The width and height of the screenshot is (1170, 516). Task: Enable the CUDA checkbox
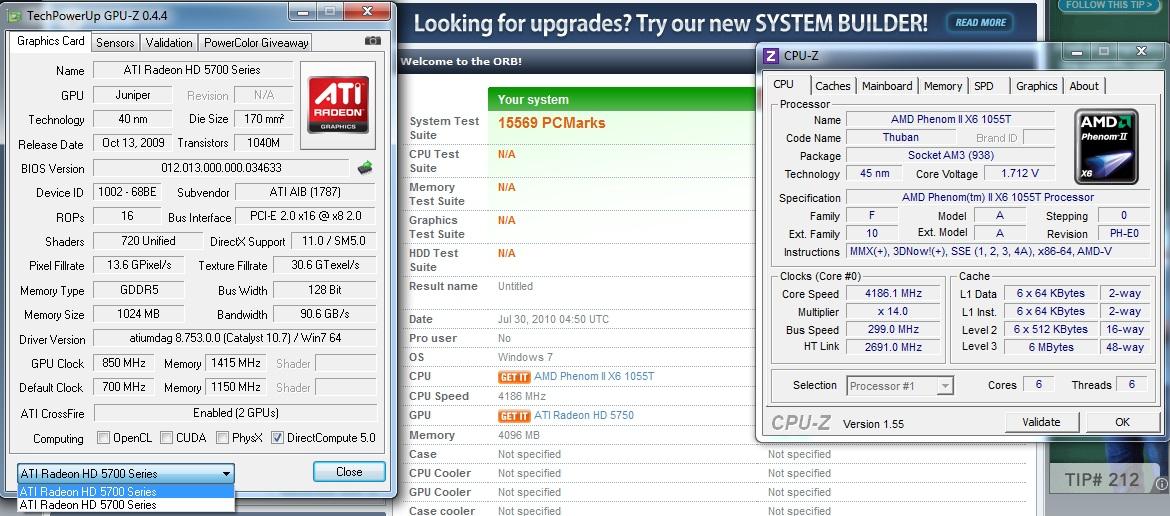(x=166, y=438)
